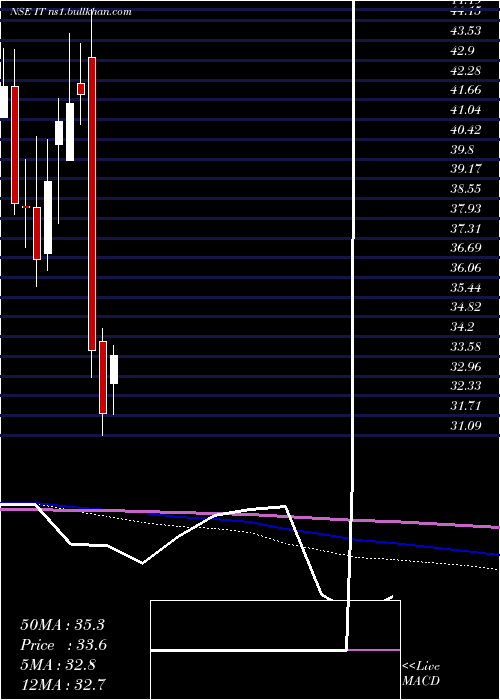This screenshot has width=500, height=700.
Task: Click the 35.44 price axis label
Action: click(x=466, y=287)
